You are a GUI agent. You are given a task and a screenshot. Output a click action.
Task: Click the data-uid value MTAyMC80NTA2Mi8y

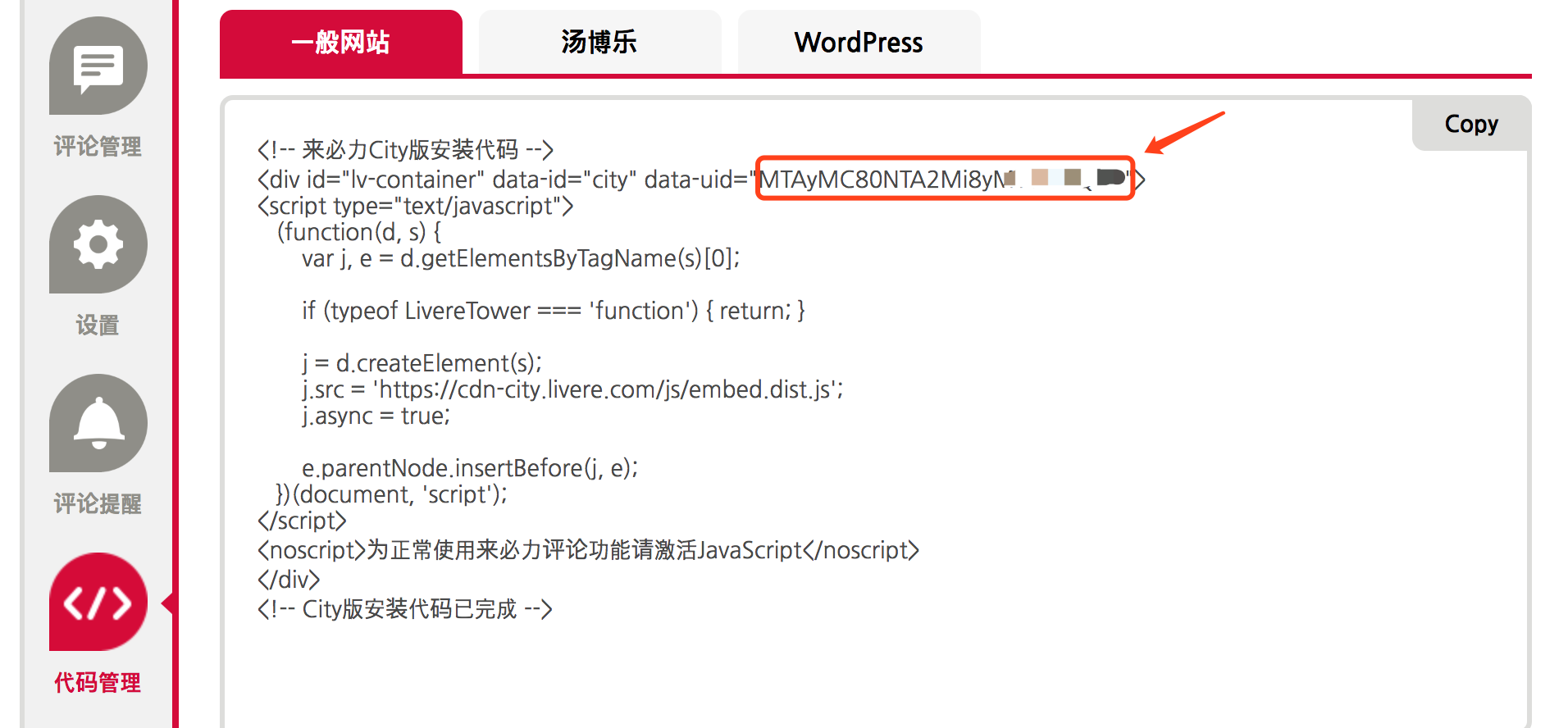(x=945, y=179)
